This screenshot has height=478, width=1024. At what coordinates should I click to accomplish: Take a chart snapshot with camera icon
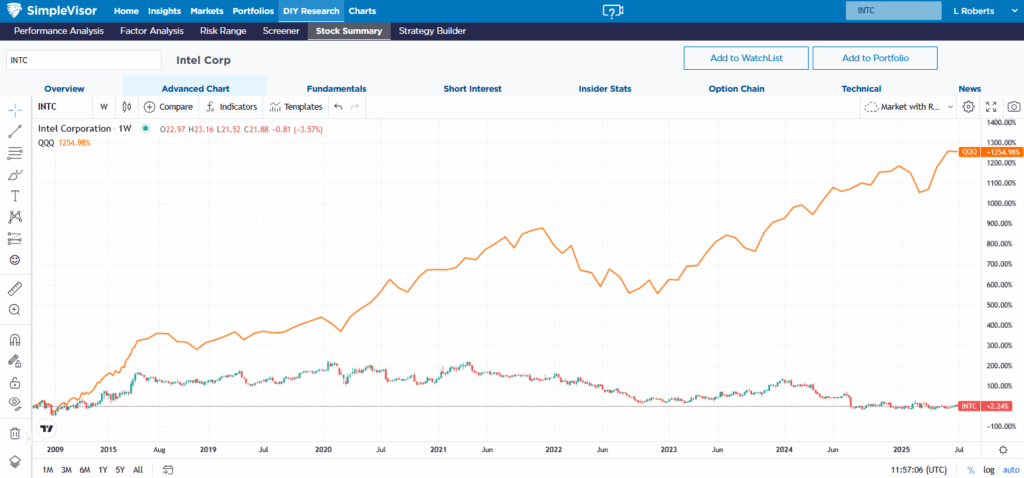[1014, 106]
